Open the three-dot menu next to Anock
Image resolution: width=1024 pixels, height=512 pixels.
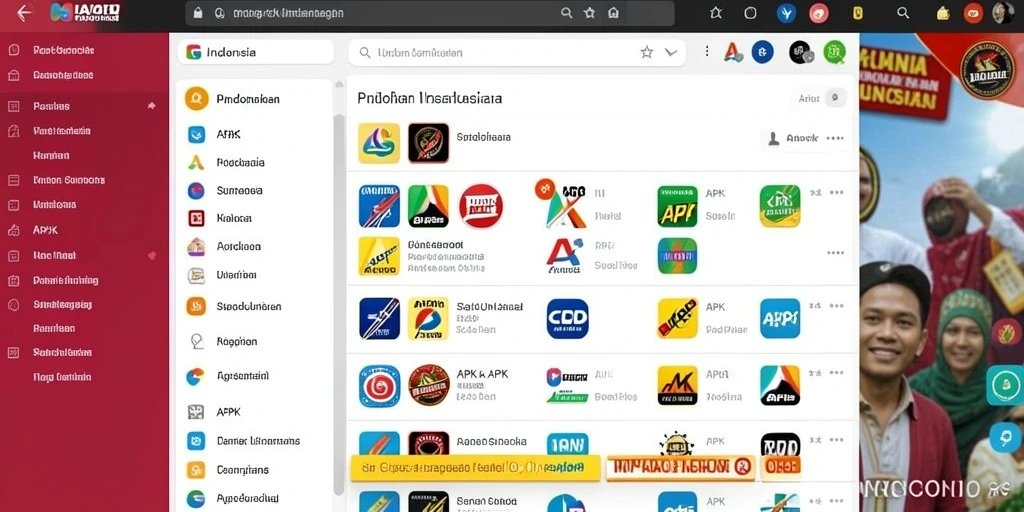point(835,138)
